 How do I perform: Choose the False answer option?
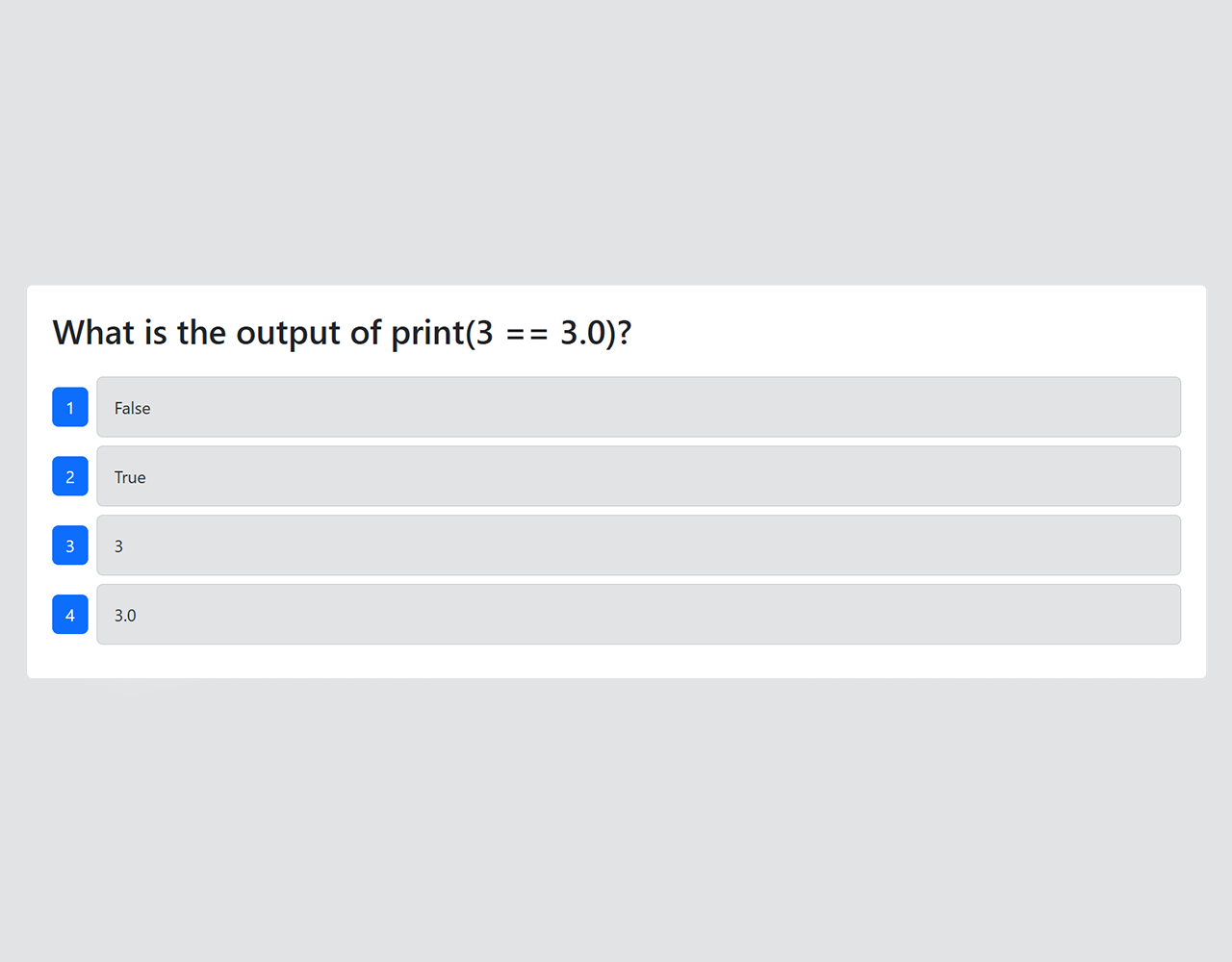638,407
